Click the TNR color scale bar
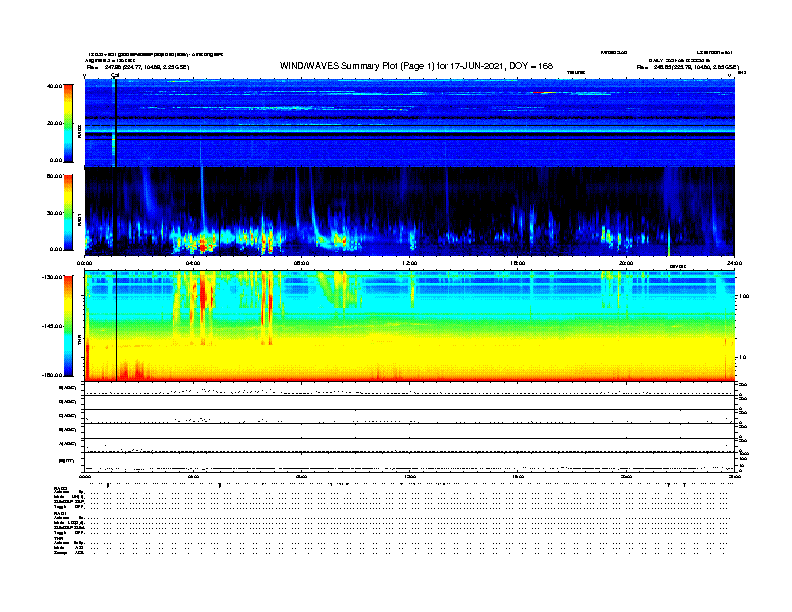 coord(68,326)
